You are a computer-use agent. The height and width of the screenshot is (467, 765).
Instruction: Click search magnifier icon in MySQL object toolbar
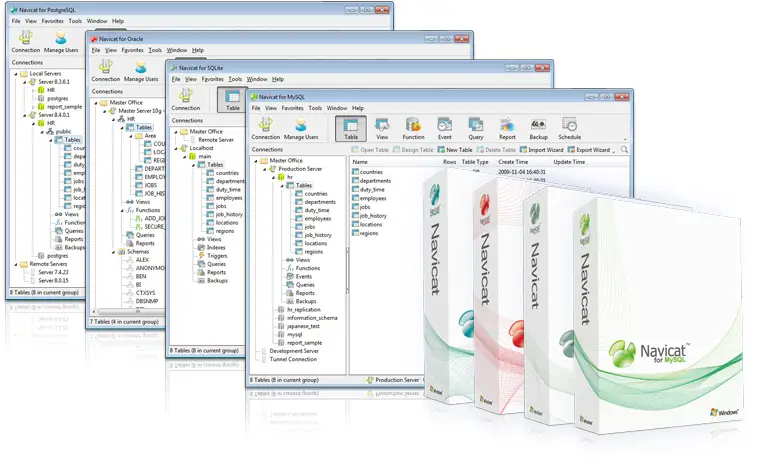[624, 150]
